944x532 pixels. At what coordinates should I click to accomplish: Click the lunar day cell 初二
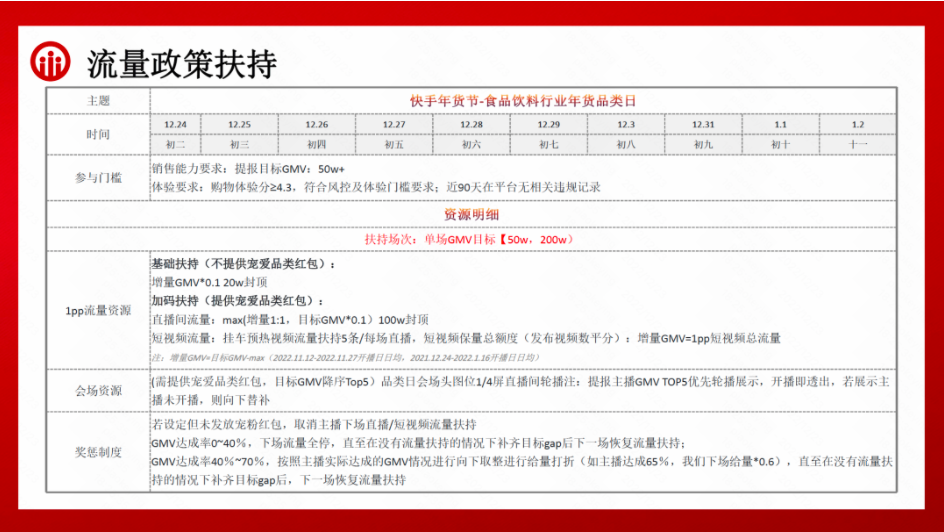[175, 144]
